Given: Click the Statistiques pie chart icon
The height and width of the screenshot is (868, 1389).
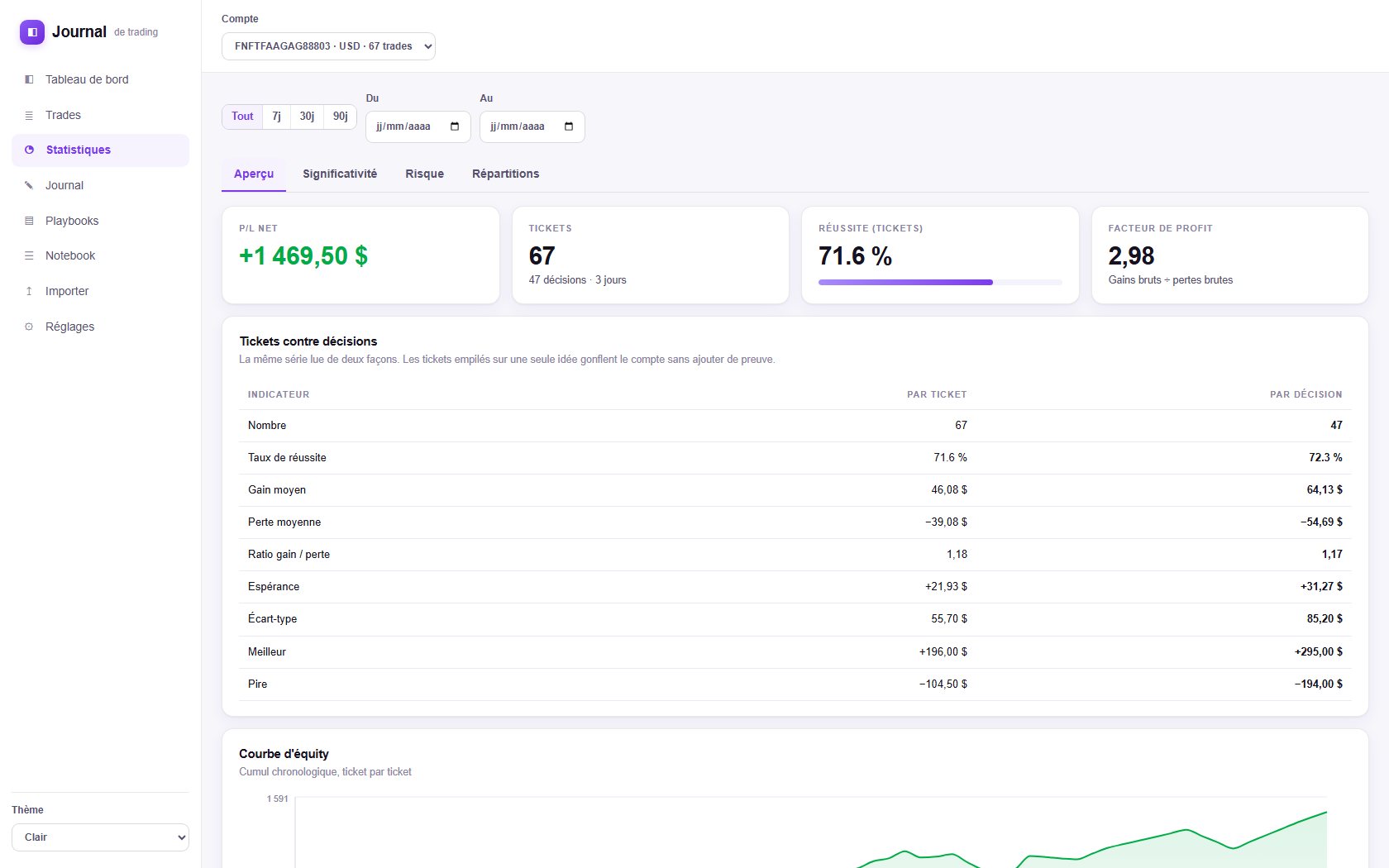Looking at the screenshot, I should pyautogui.click(x=30, y=150).
